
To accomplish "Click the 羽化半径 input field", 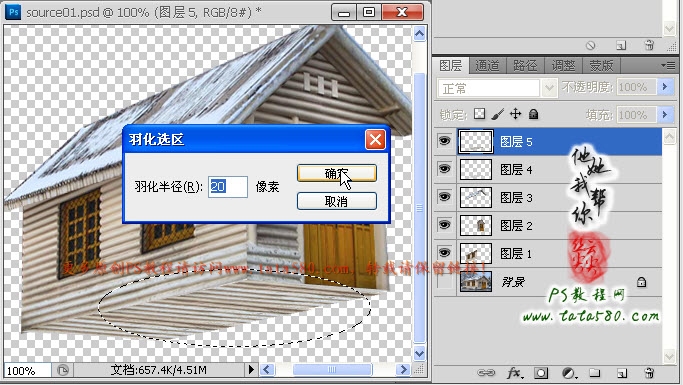I will pyautogui.click(x=228, y=187).
